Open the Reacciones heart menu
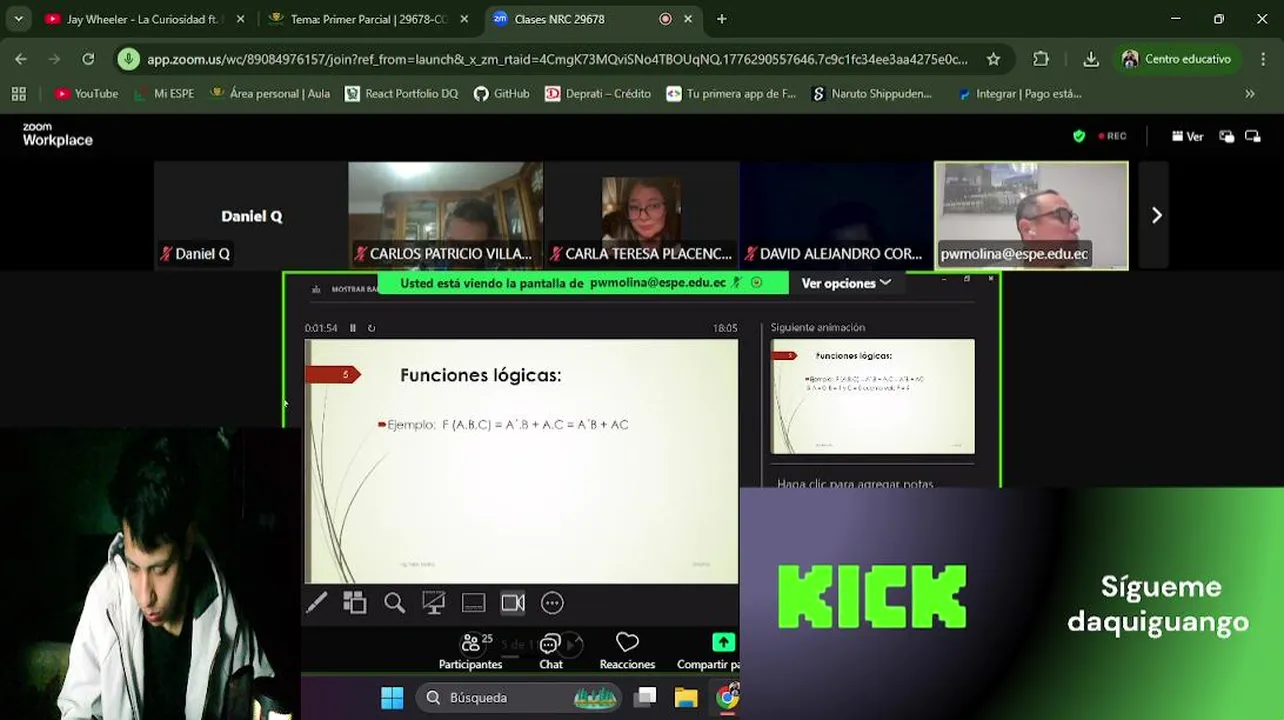Viewport: 1284px width, 720px height. [627, 651]
